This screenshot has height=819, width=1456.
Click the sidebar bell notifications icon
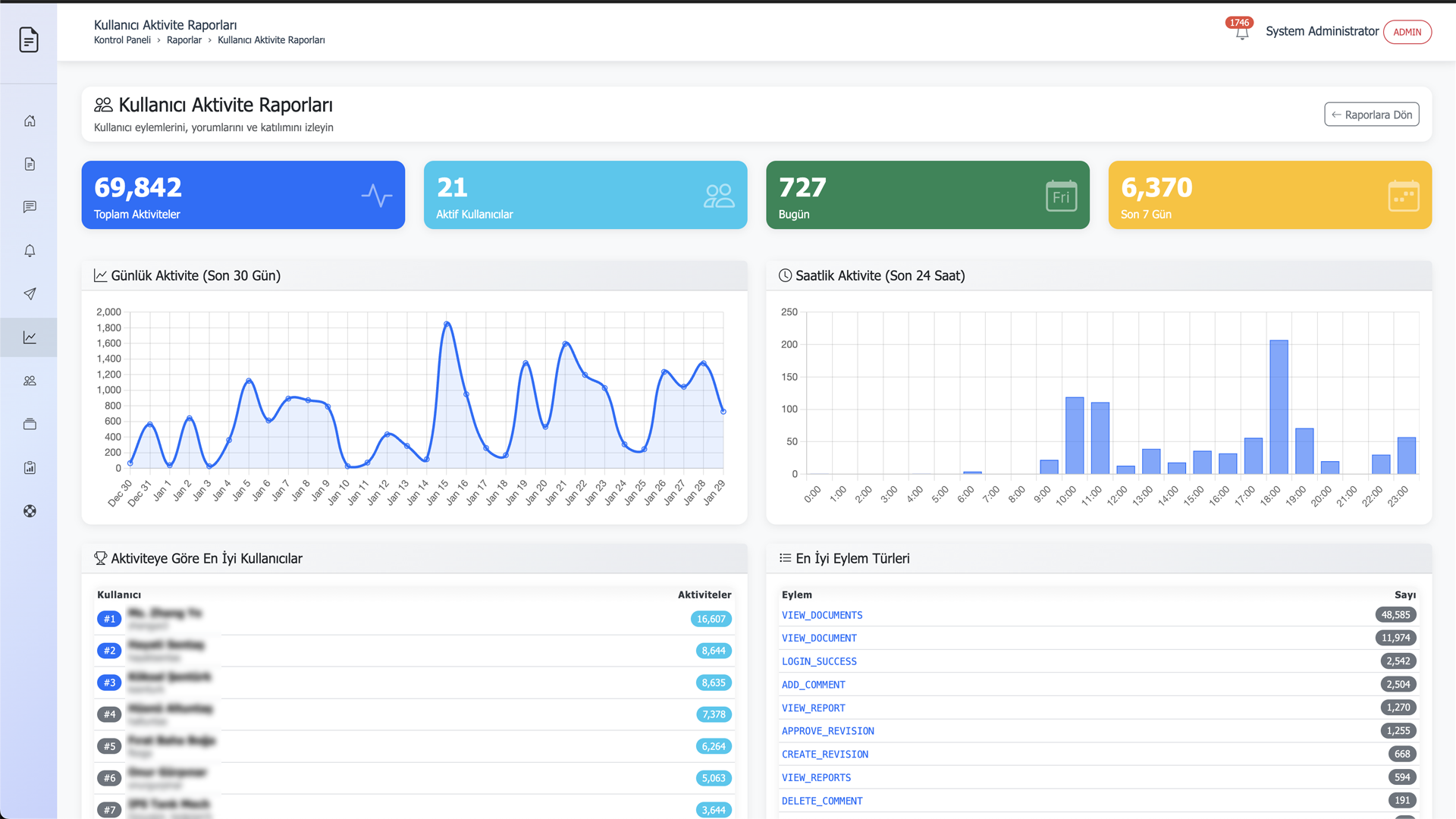click(30, 251)
